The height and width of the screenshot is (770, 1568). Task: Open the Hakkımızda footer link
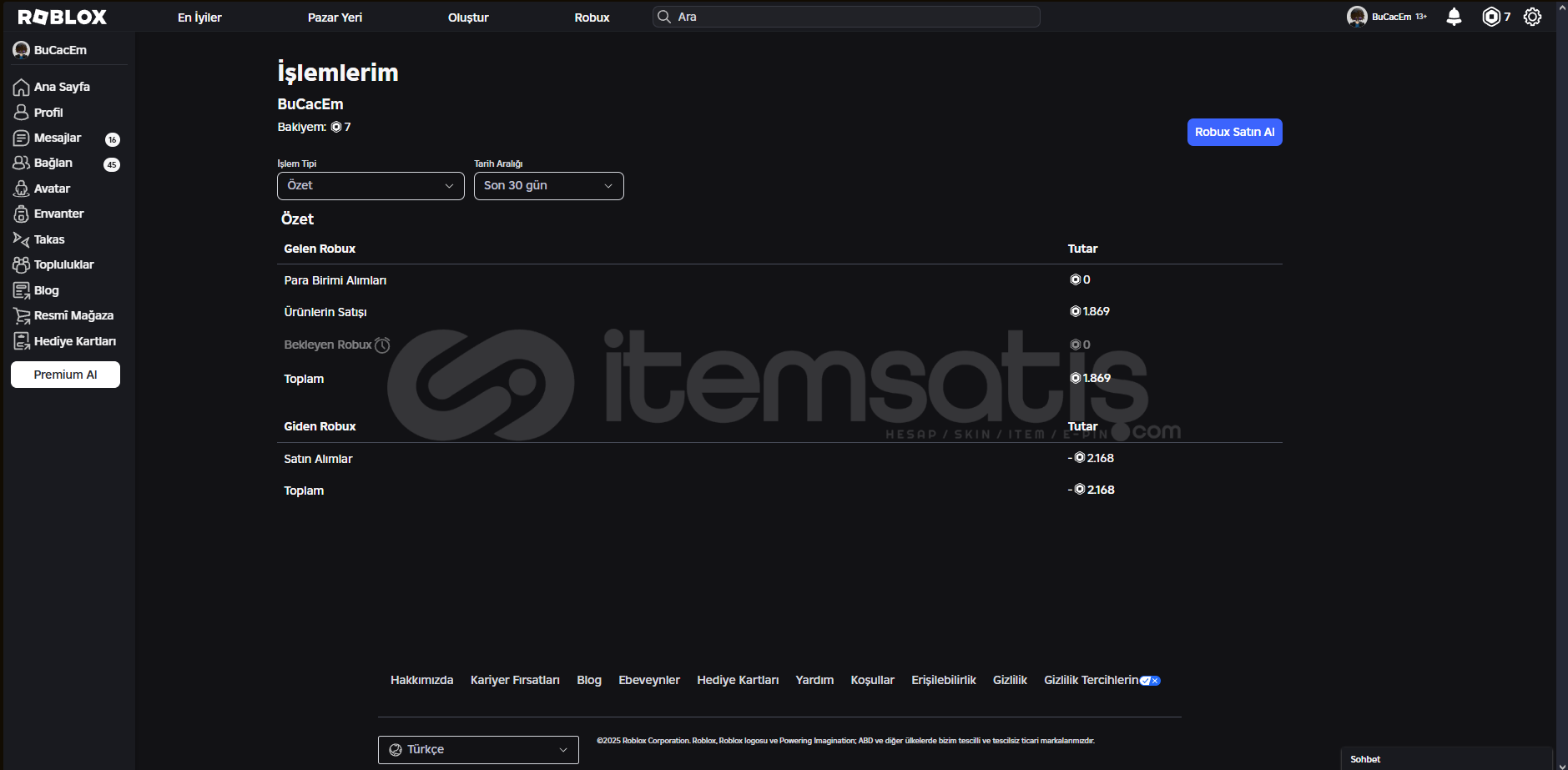tap(422, 680)
